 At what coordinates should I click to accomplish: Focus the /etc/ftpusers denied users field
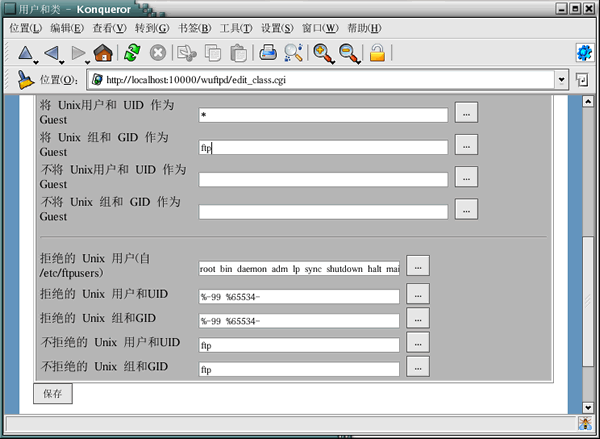[x=299, y=268]
